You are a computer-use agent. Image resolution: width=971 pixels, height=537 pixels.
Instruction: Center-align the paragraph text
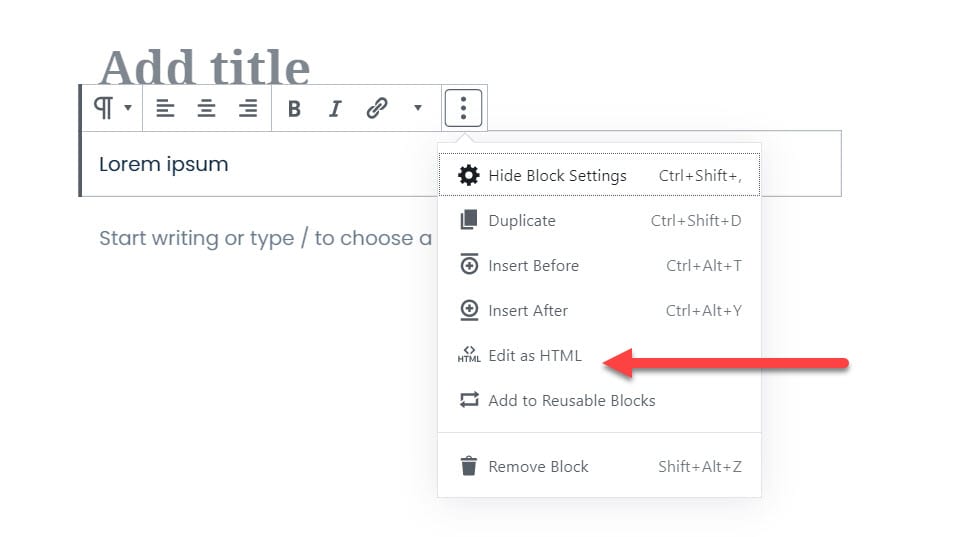206,109
